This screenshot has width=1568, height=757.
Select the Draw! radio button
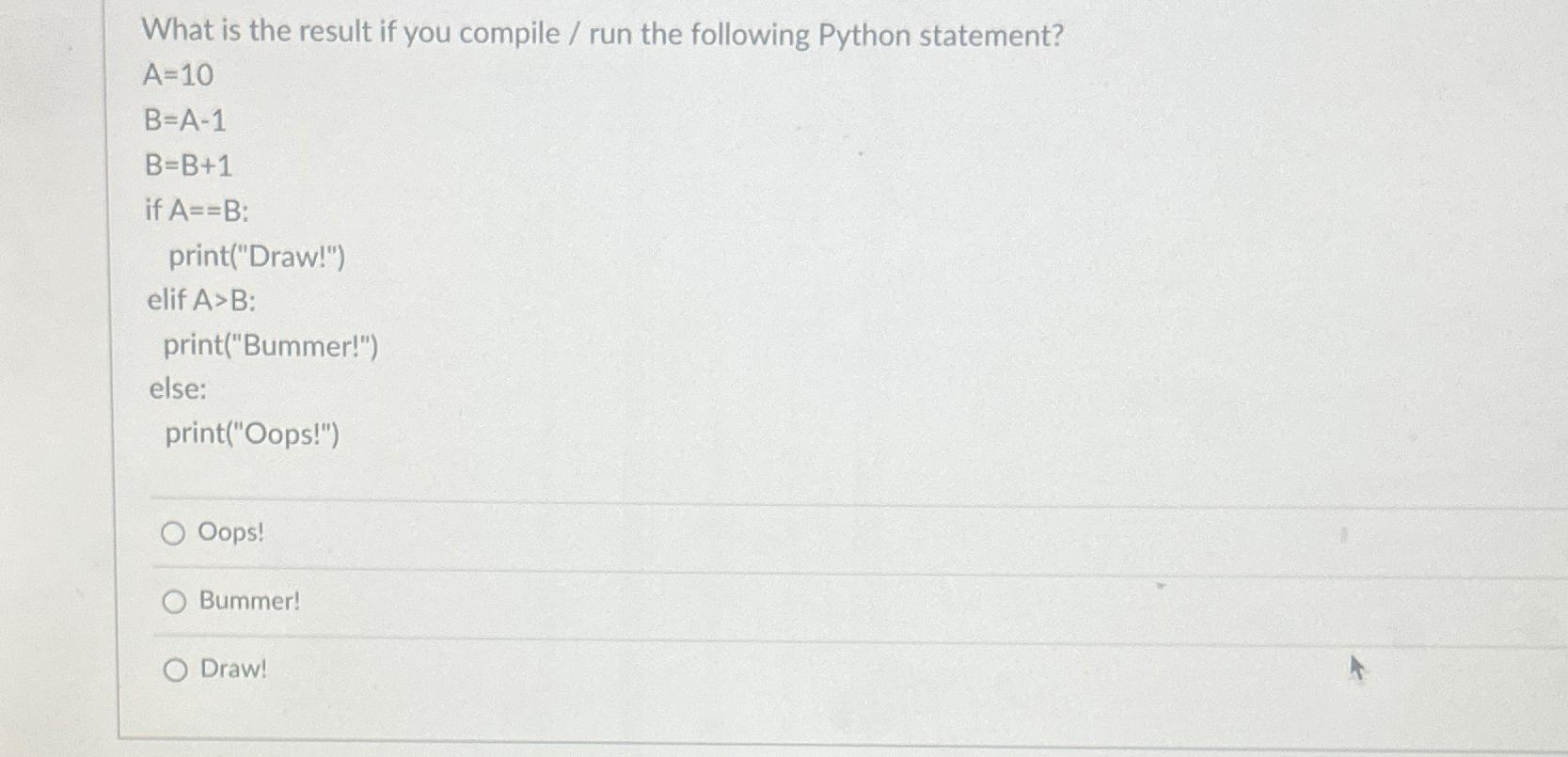175,670
